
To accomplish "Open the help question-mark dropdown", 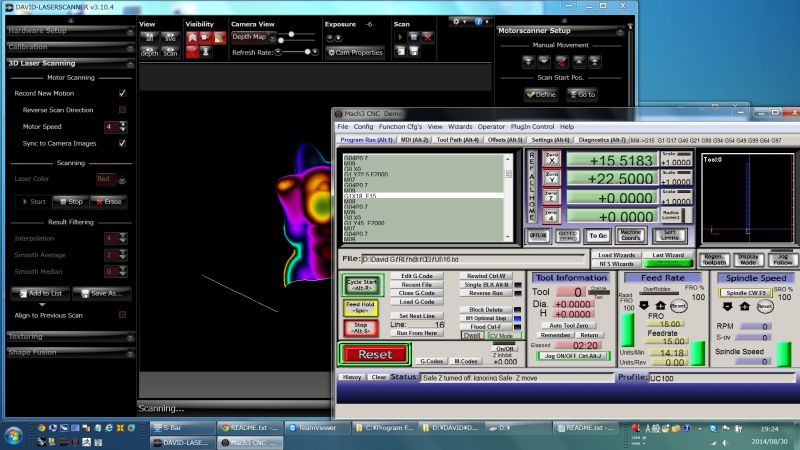I will click(x=481, y=21).
